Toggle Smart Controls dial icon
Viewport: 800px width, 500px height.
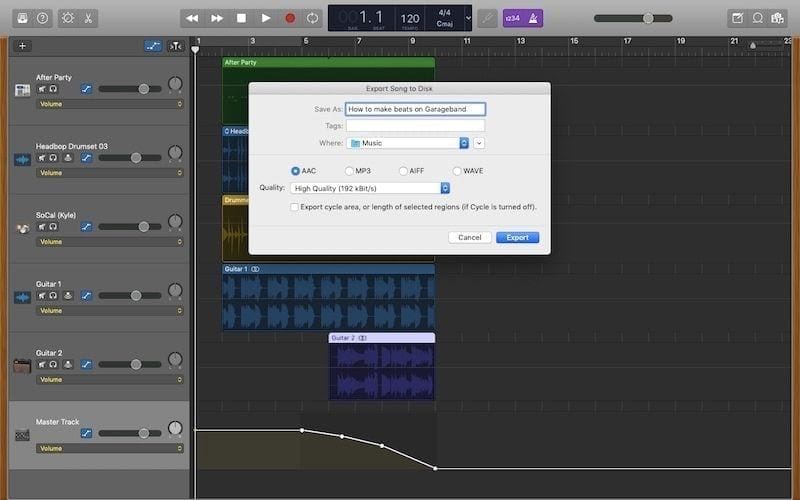pyautogui.click(x=68, y=18)
